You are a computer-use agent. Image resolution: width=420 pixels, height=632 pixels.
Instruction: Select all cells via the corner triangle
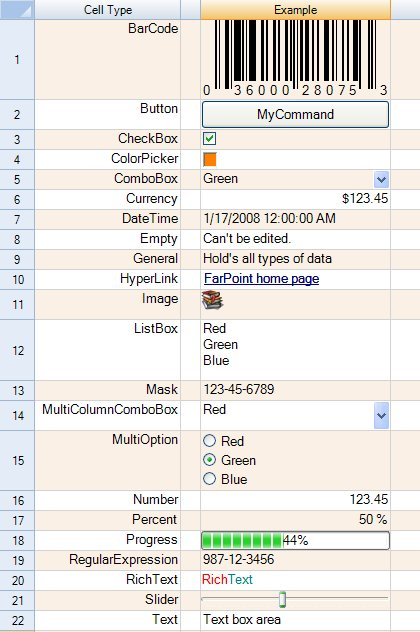pyautogui.click(x=17, y=10)
